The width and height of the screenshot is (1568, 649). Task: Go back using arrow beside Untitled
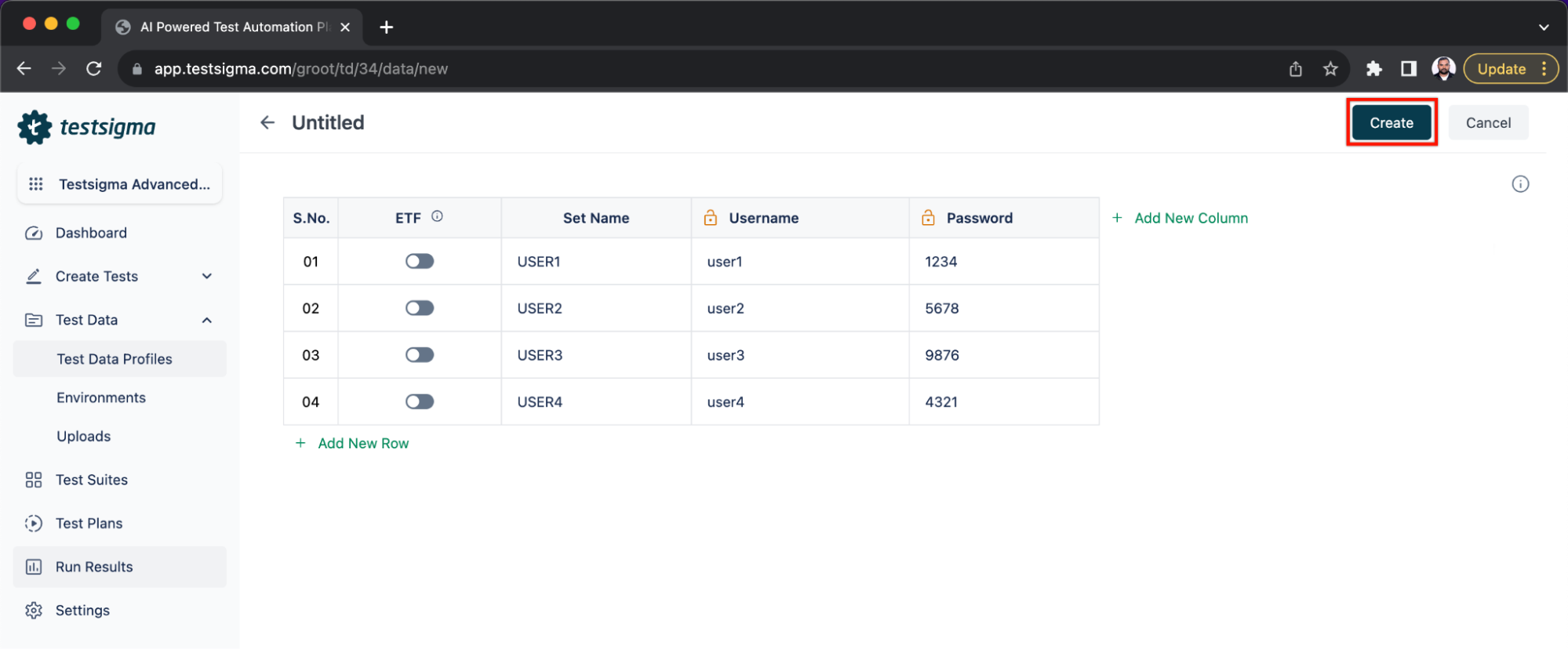click(x=267, y=122)
